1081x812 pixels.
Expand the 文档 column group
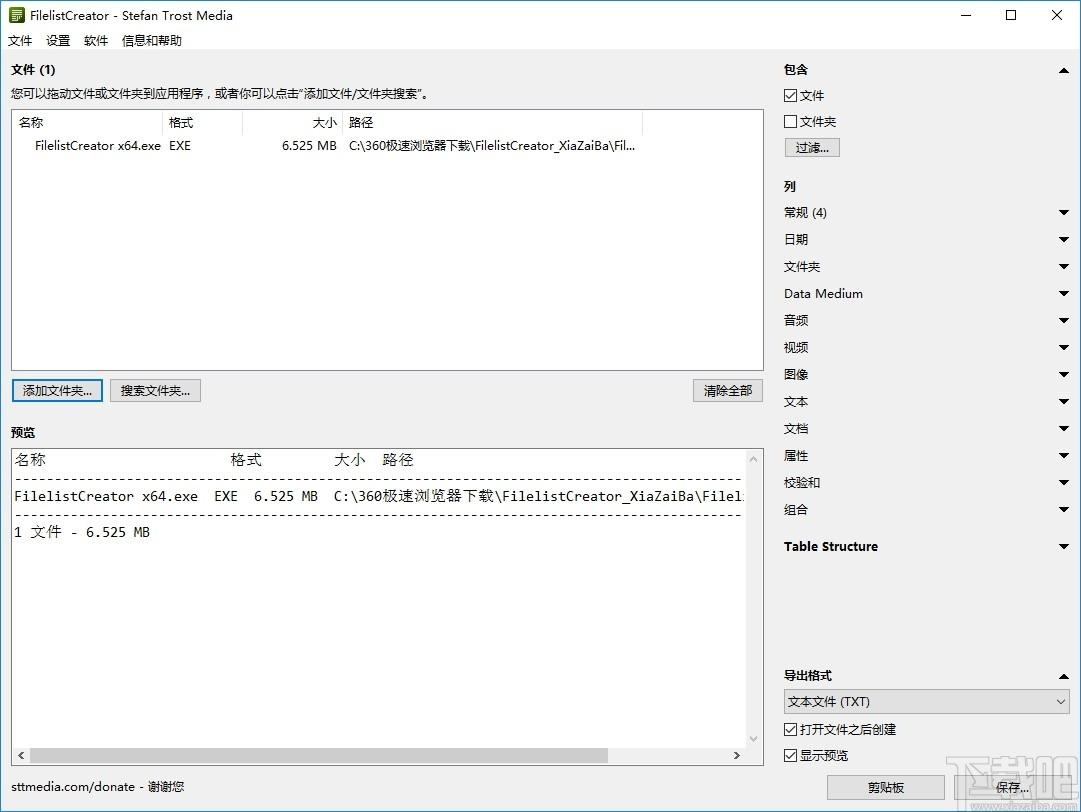(x=1064, y=429)
